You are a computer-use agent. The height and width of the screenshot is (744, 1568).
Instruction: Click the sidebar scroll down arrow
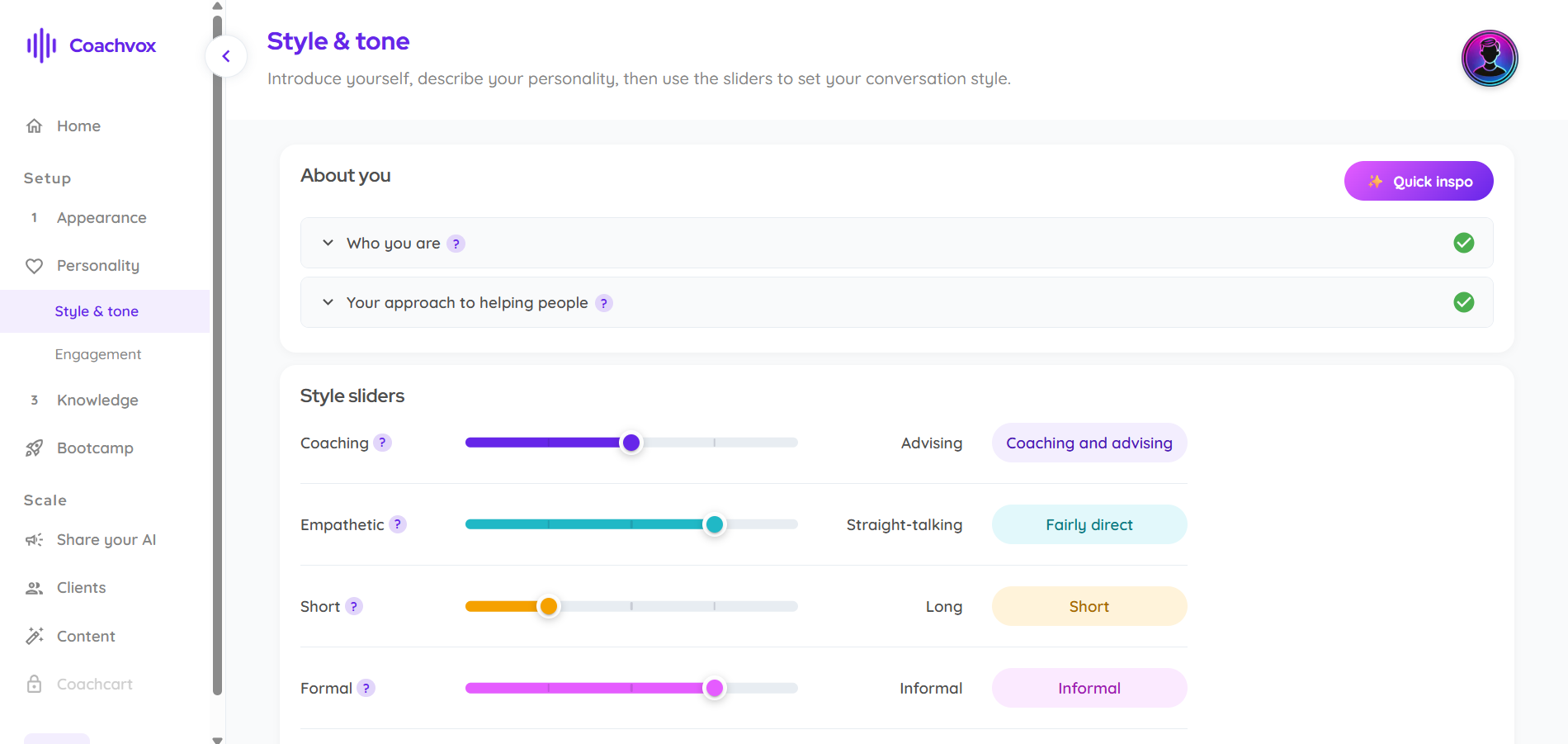[218, 740]
